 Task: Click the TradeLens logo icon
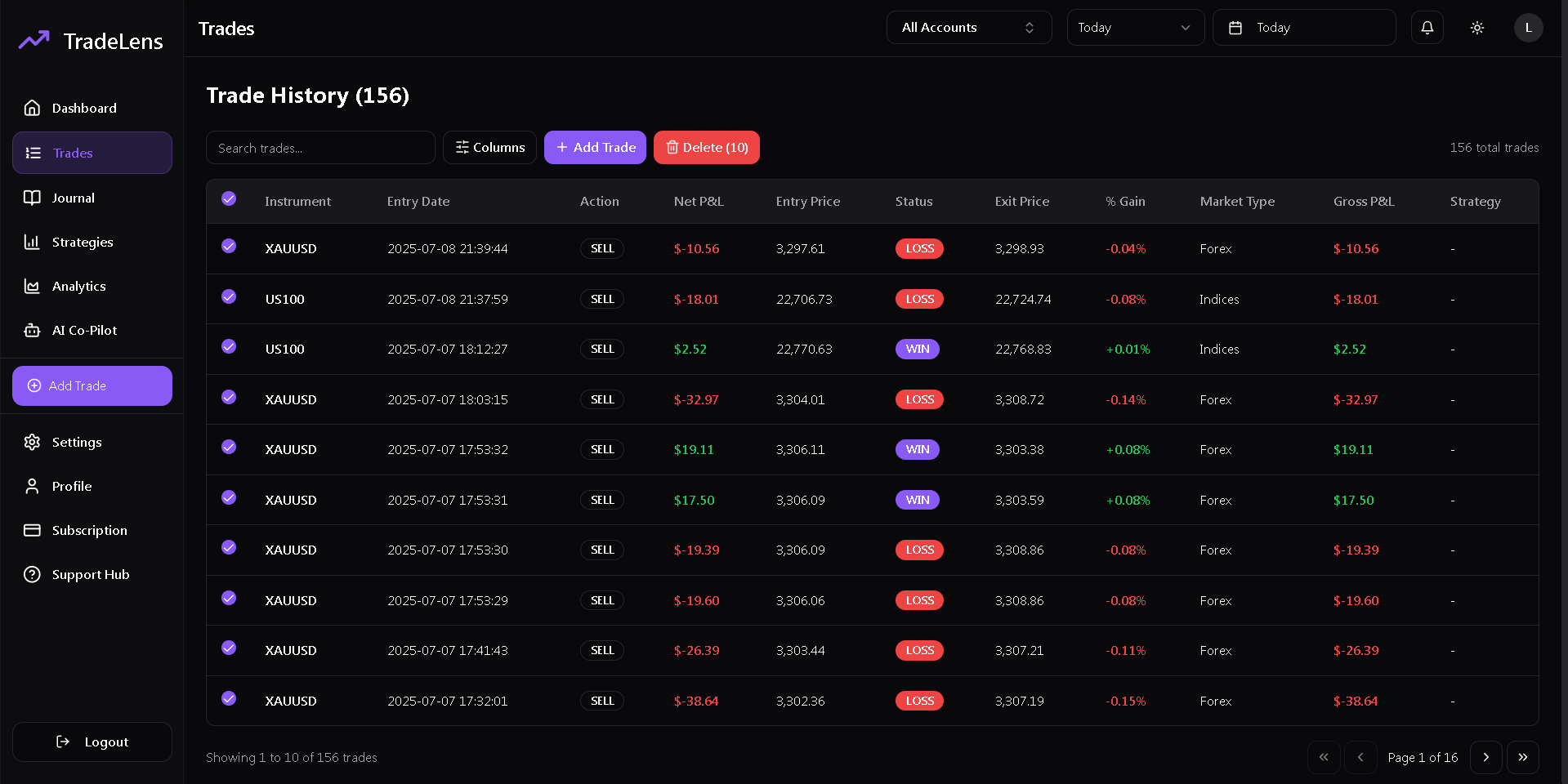point(34,40)
